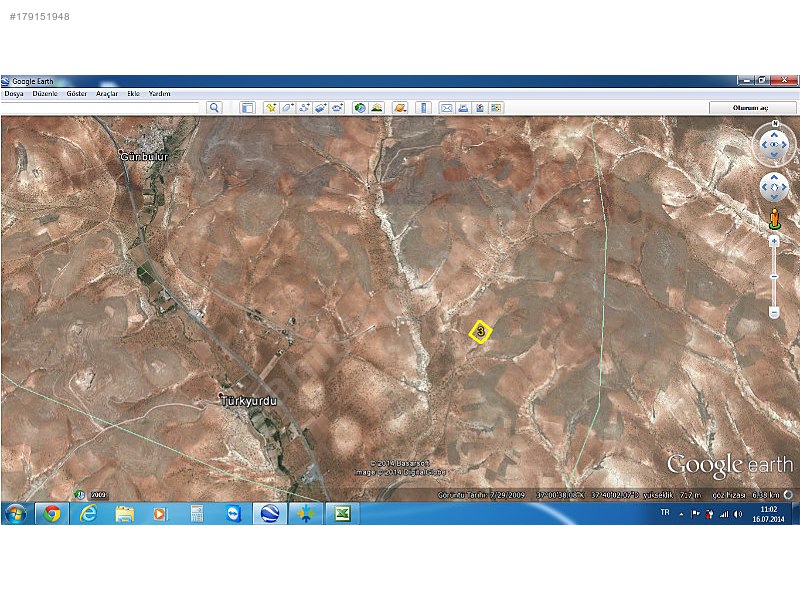
Task: Click the taskbar clock showing 11:02
Action: coord(768,514)
